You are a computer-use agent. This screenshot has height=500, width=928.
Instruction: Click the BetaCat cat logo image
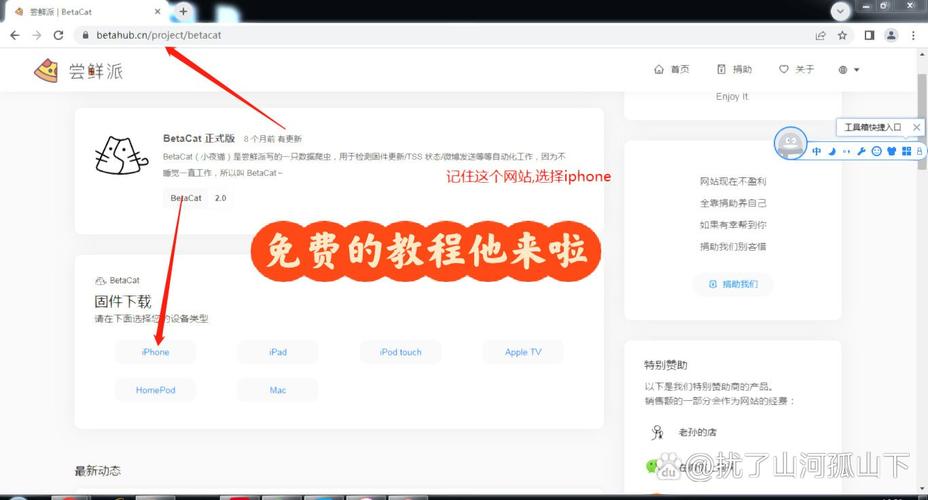(x=121, y=156)
